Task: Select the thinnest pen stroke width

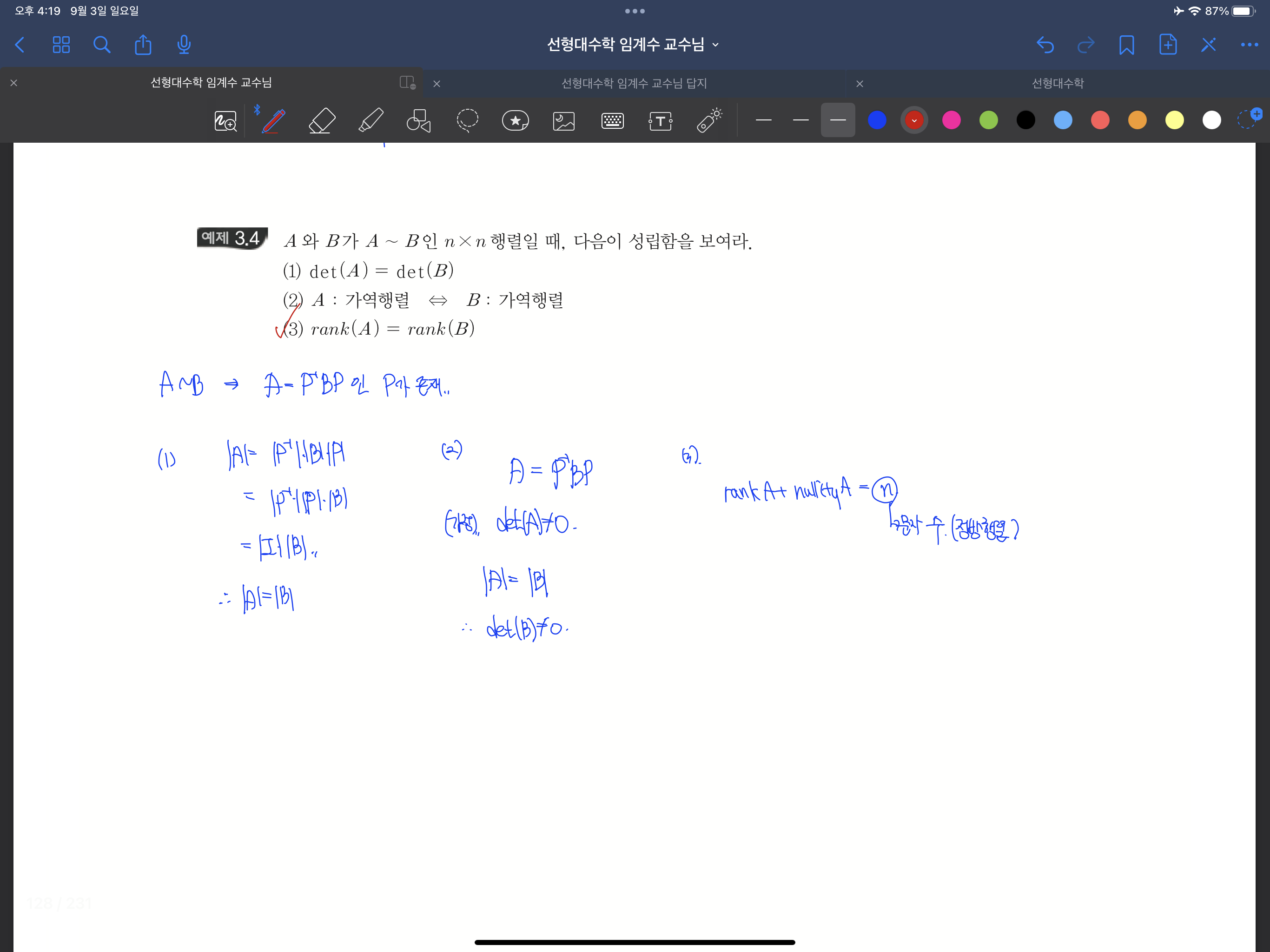Action: point(764,120)
